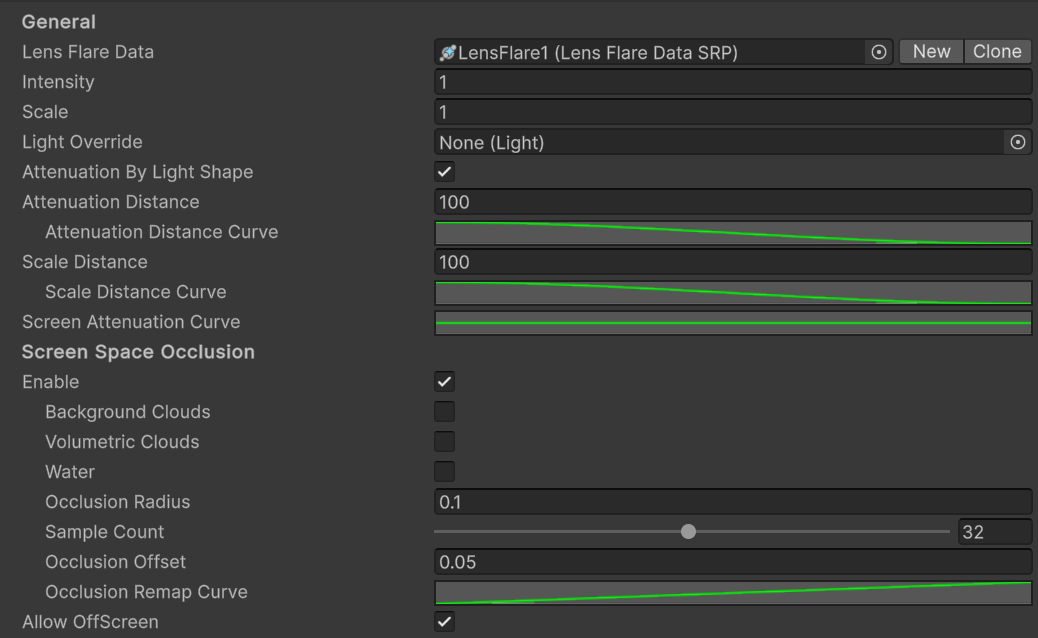1038x638 pixels.
Task: Disable Screen Space Occlusion Enable checkbox
Action: tap(445, 382)
